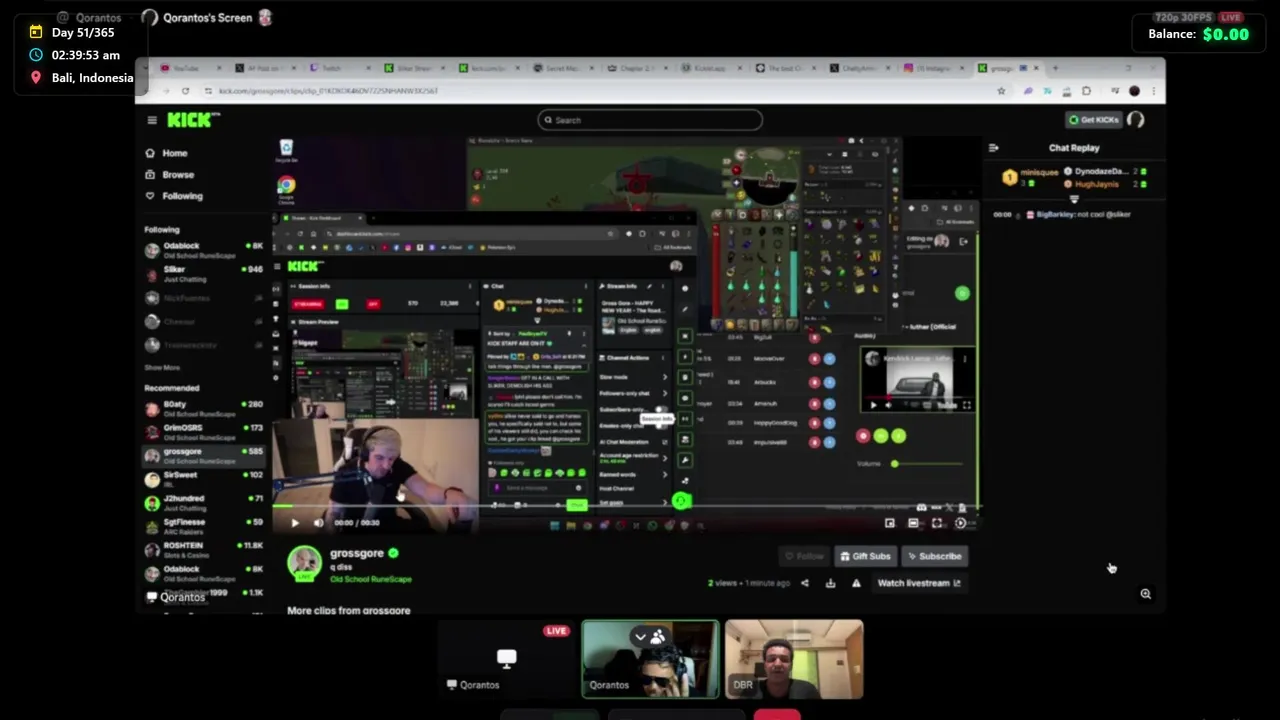Screen dimensions: 1280x720
Task: Collapse the Chat Replay panel
Action: pos(993,148)
